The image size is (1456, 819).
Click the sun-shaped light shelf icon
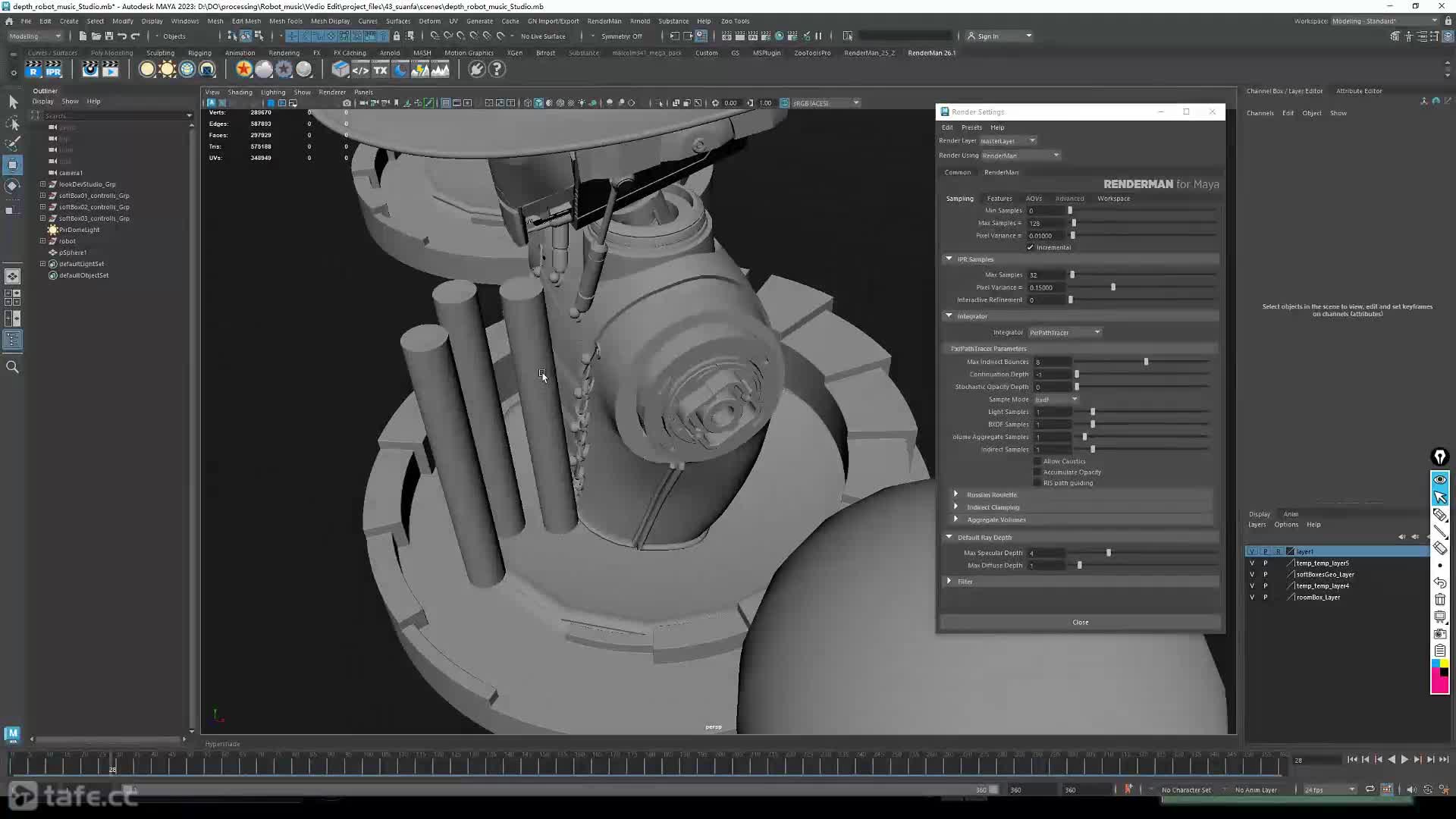coord(167,70)
